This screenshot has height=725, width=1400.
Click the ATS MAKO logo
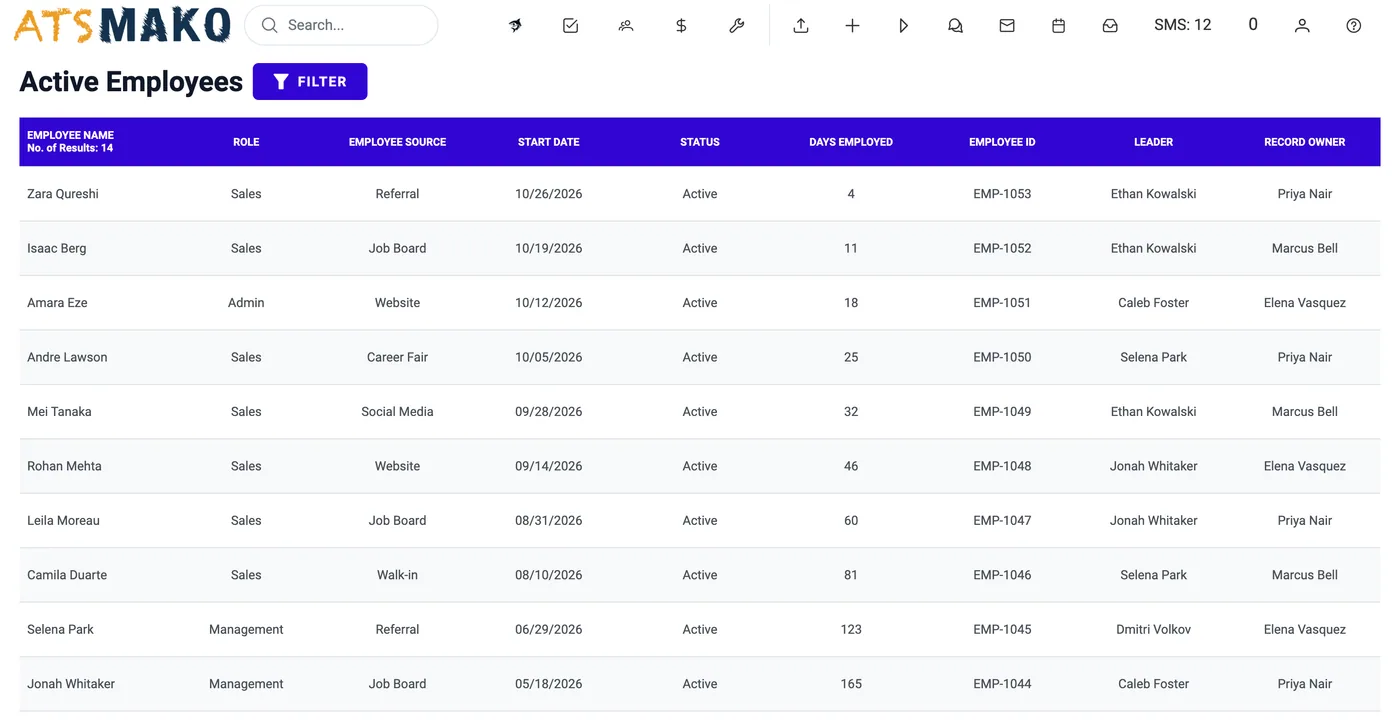tap(122, 25)
